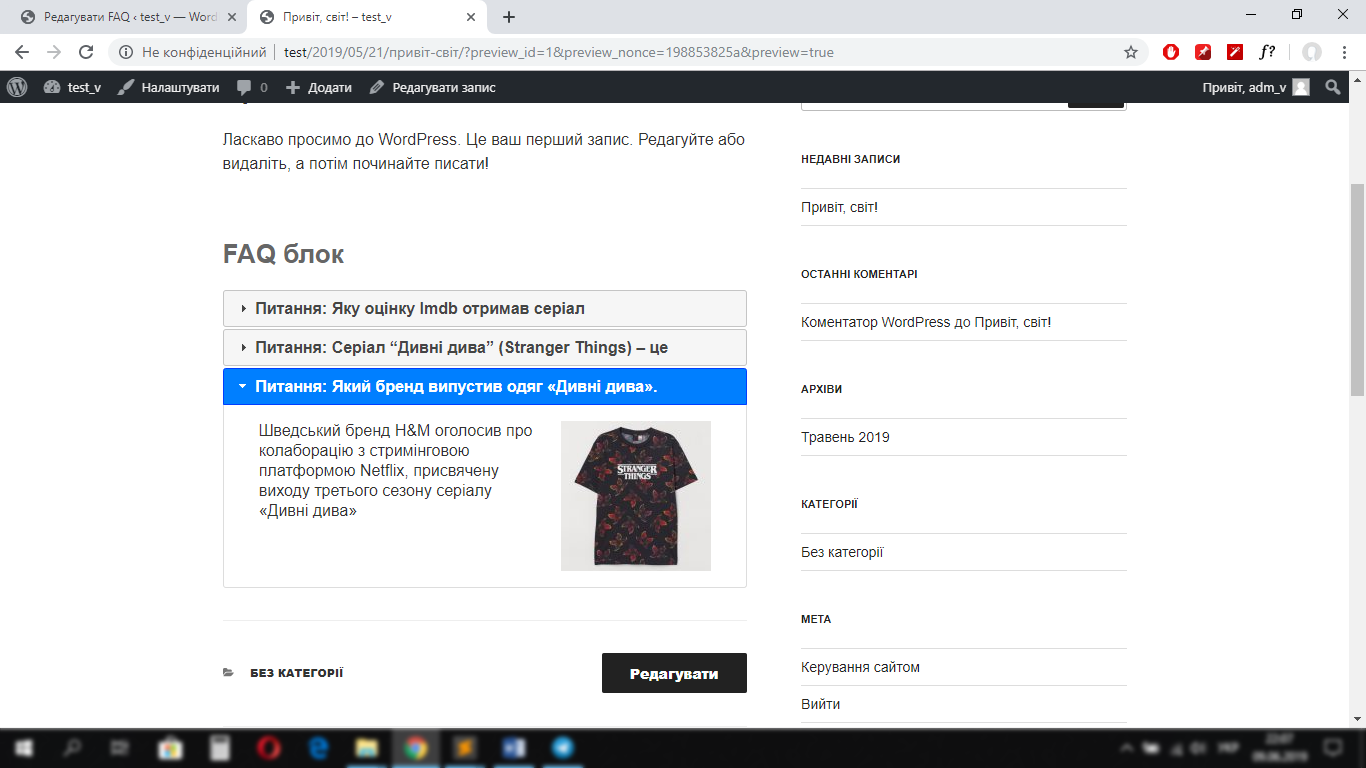Image resolution: width=1366 pixels, height=768 pixels.
Task: Click the Редагувати button below the post
Action: (674, 673)
